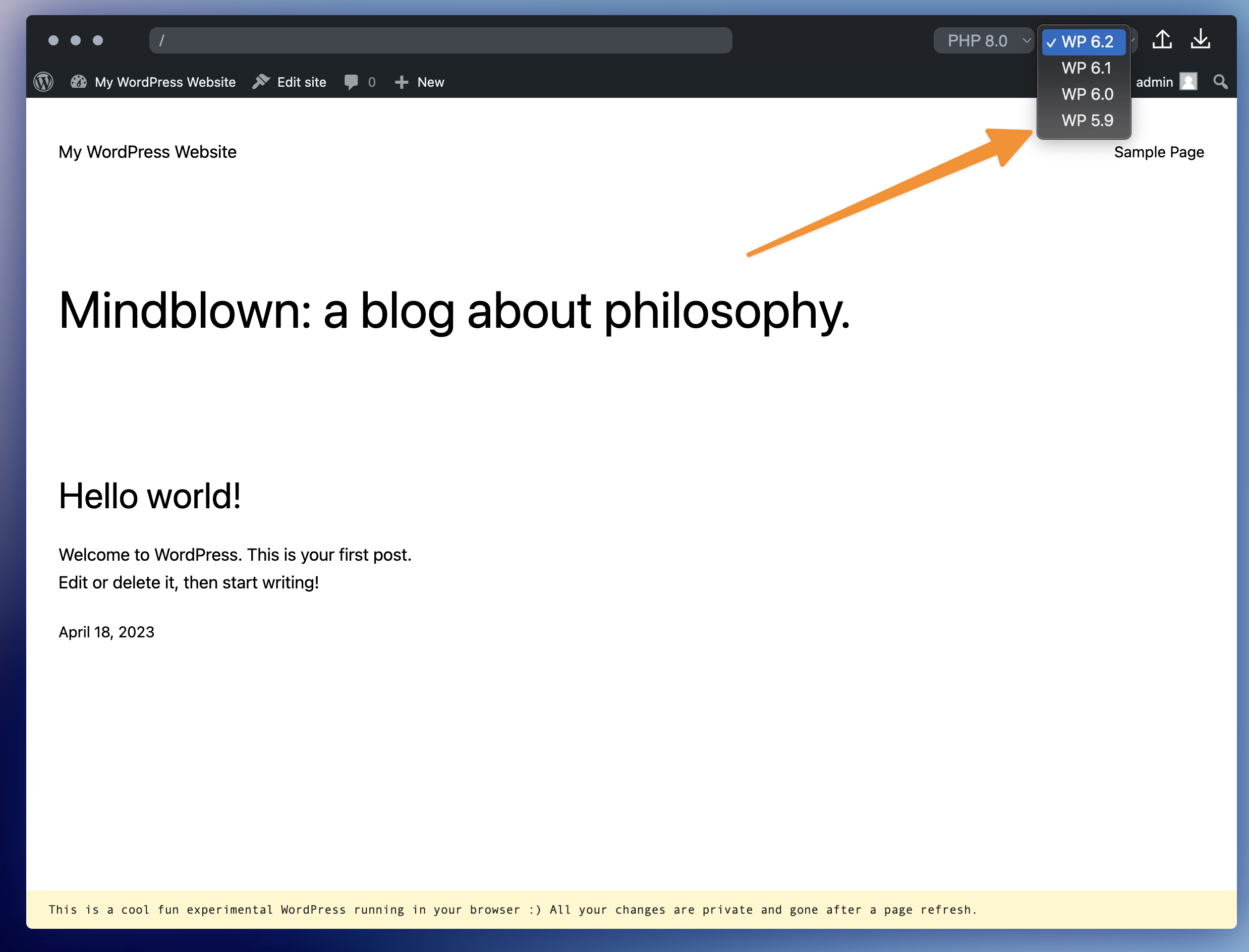This screenshot has width=1249, height=952.
Task: Click the upload/import icon
Action: tap(1162, 39)
